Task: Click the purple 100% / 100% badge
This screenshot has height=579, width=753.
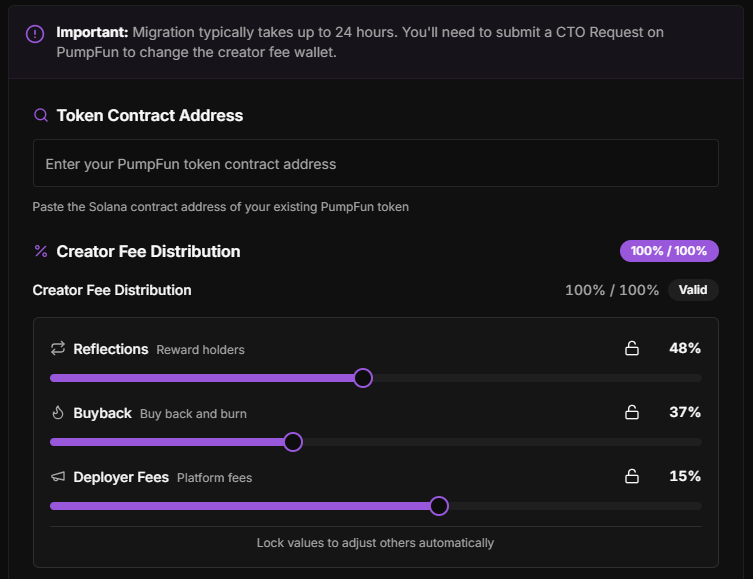Action: pos(669,251)
